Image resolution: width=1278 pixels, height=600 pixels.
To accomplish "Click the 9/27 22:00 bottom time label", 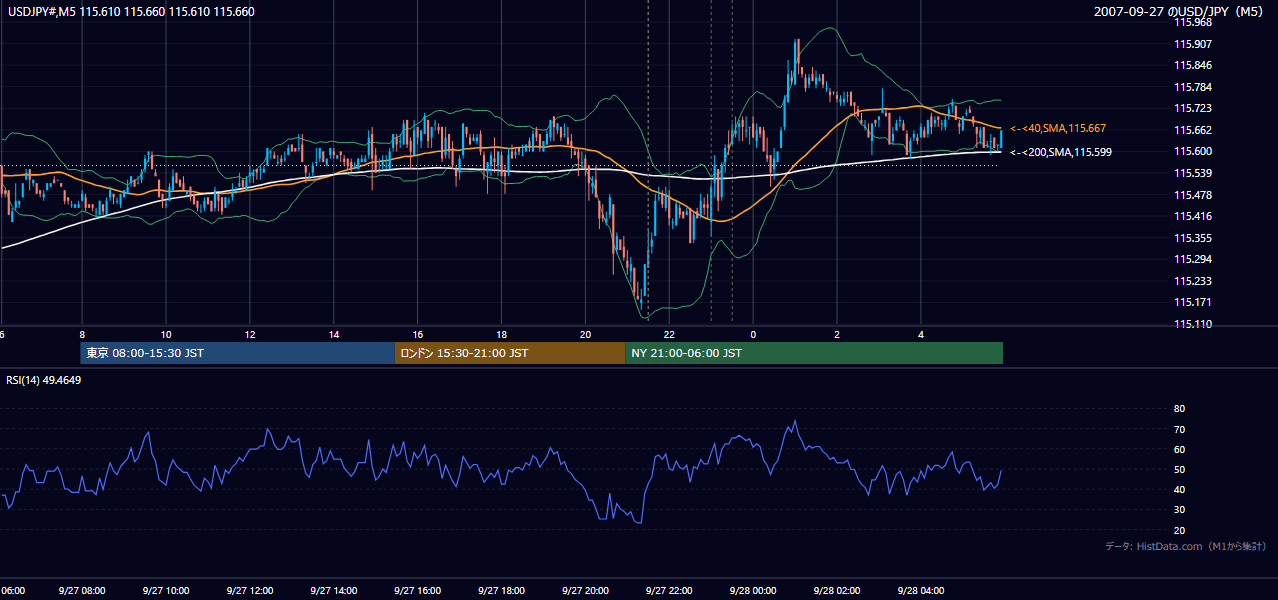I will pyautogui.click(x=669, y=591).
